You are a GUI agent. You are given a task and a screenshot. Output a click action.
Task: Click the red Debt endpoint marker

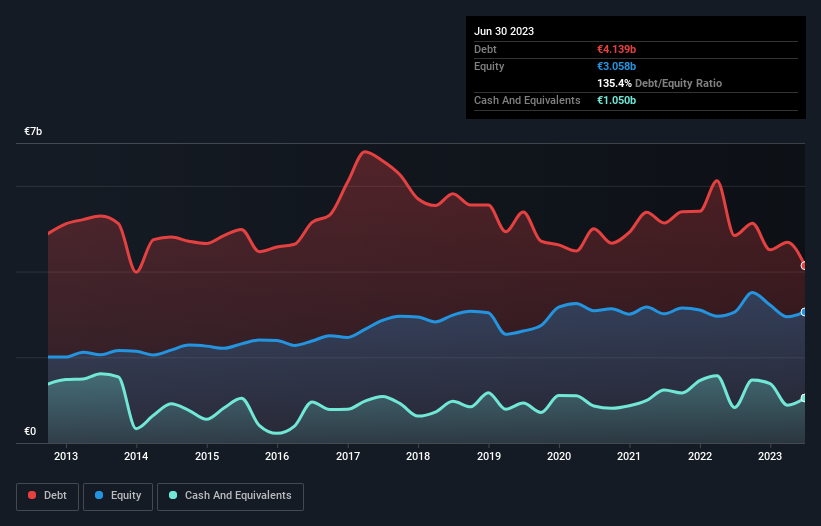point(804,266)
